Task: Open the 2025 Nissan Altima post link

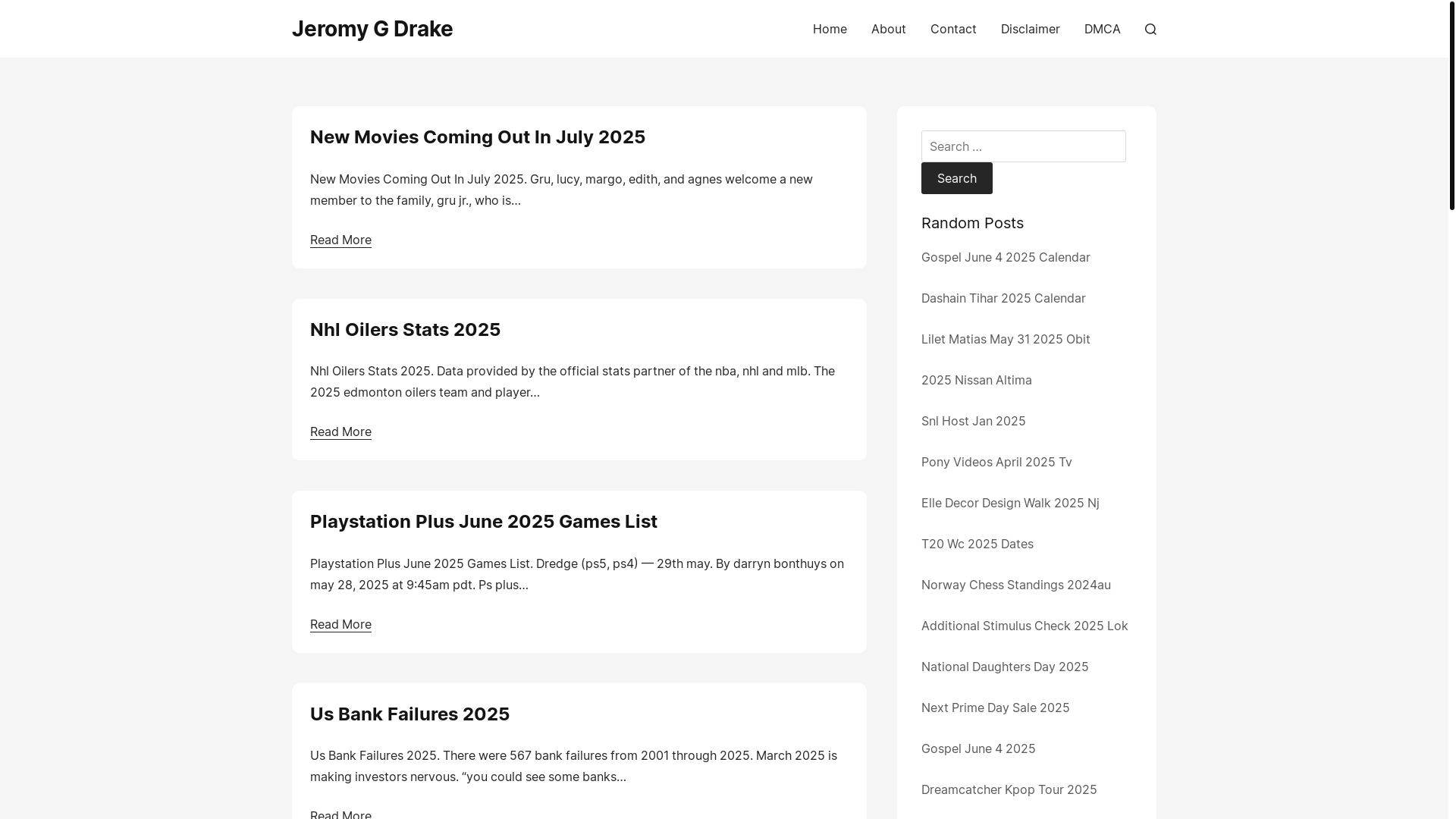Action: 976,380
